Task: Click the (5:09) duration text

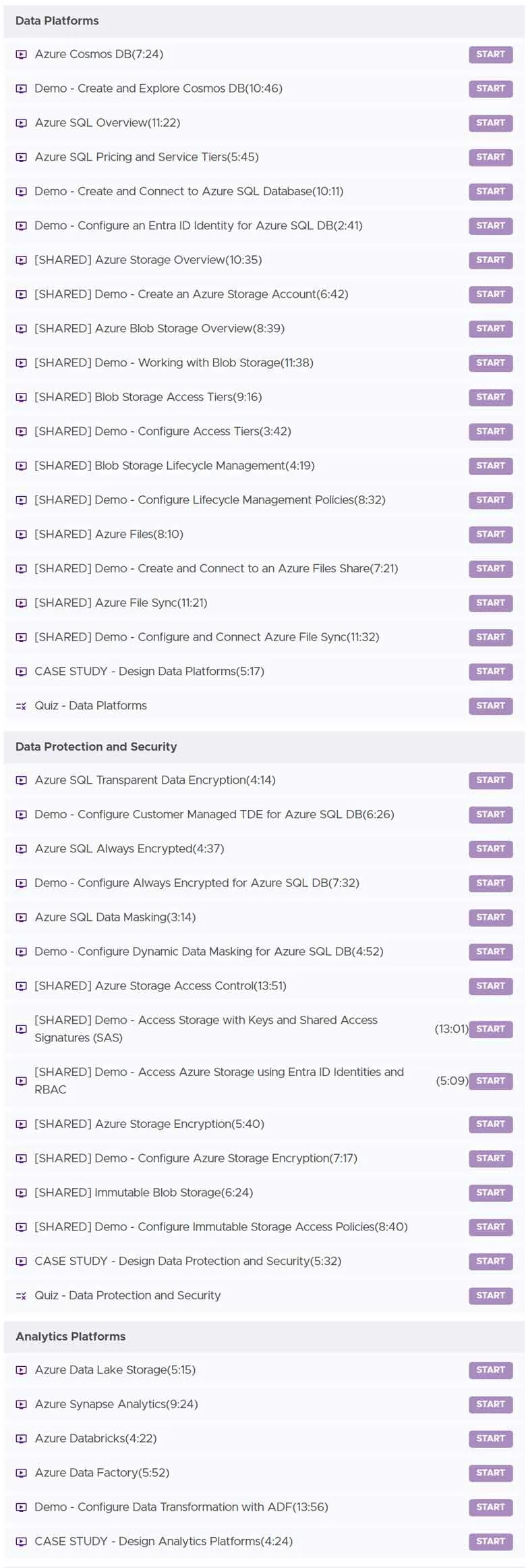Action: pyautogui.click(x=452, y=1081)
